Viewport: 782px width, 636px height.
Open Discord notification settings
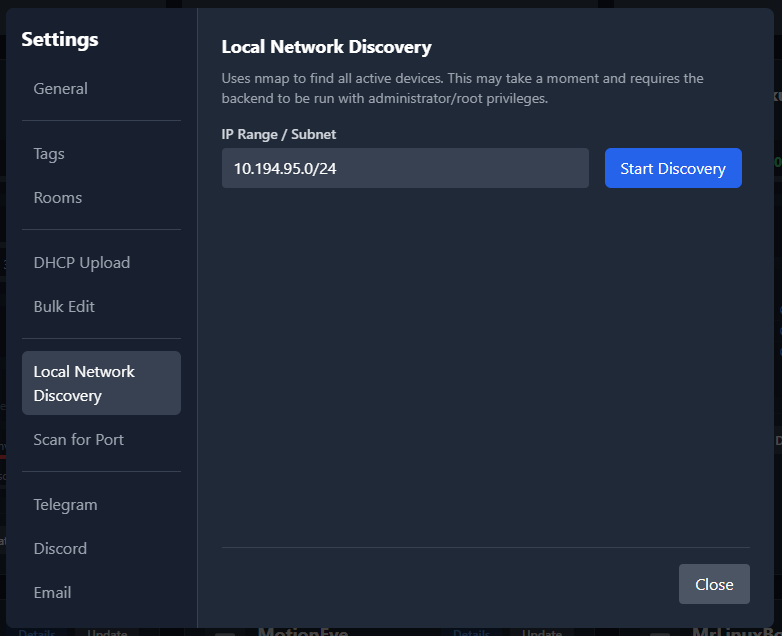point(60,549)
